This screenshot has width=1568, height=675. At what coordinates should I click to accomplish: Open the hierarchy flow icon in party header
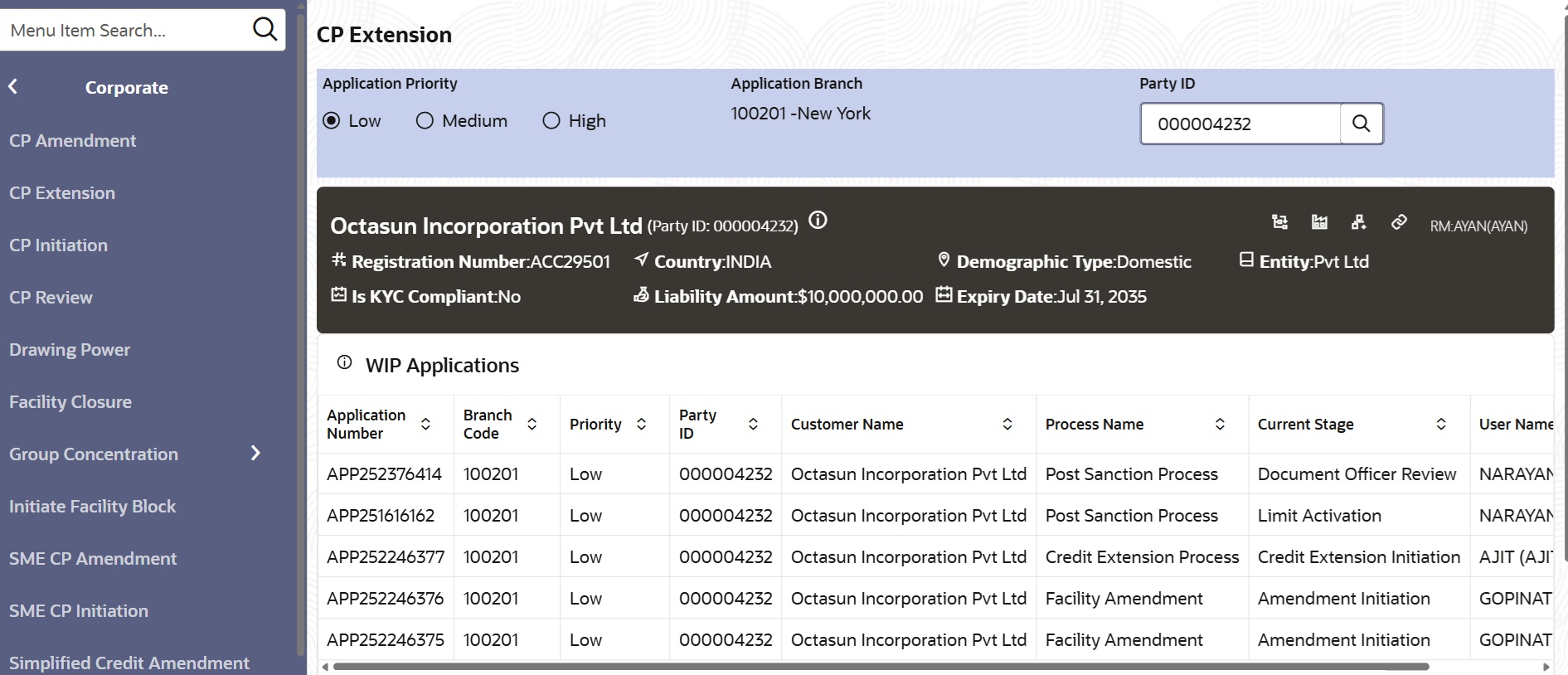click(x=1279, y=222)
